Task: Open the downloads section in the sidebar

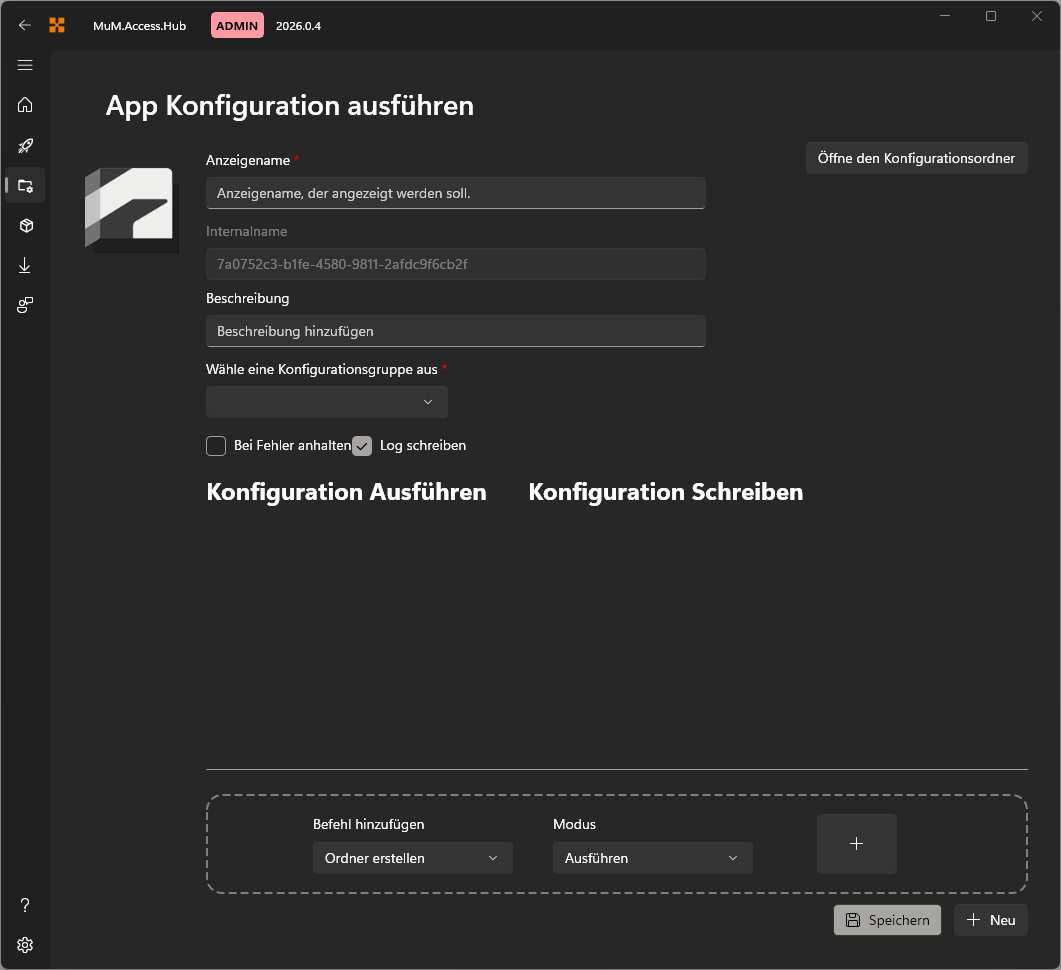Action: tap(25, 265)
